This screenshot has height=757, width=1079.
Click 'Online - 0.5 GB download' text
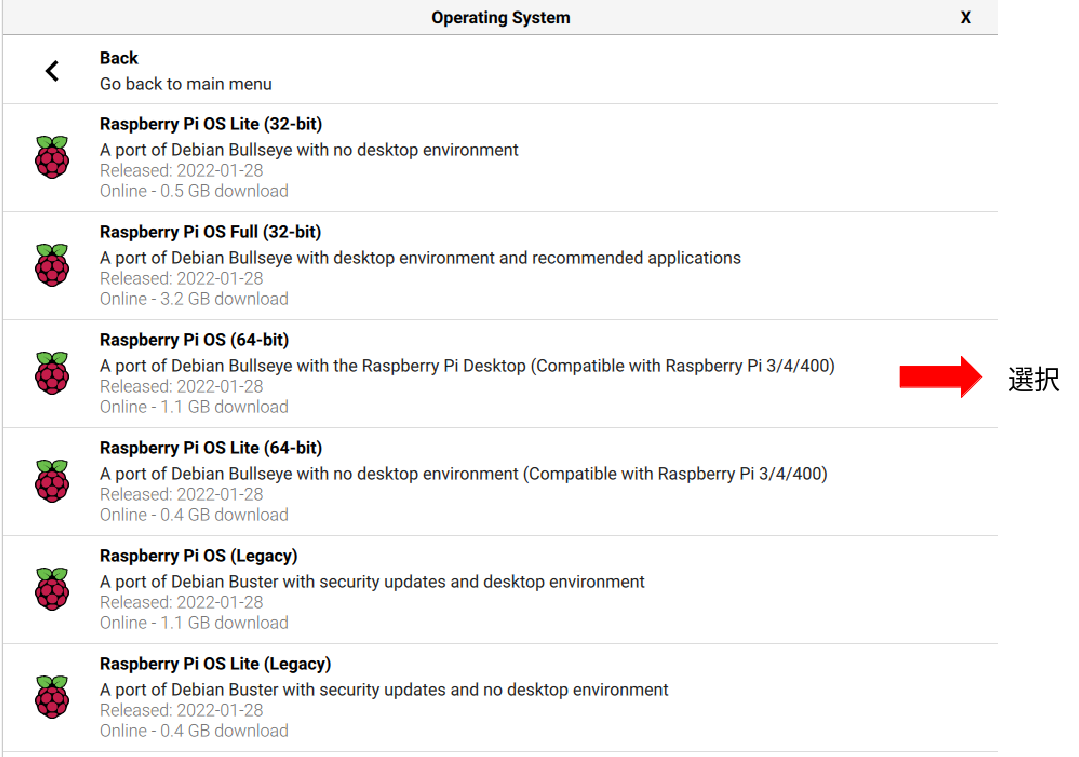(194, 191)
